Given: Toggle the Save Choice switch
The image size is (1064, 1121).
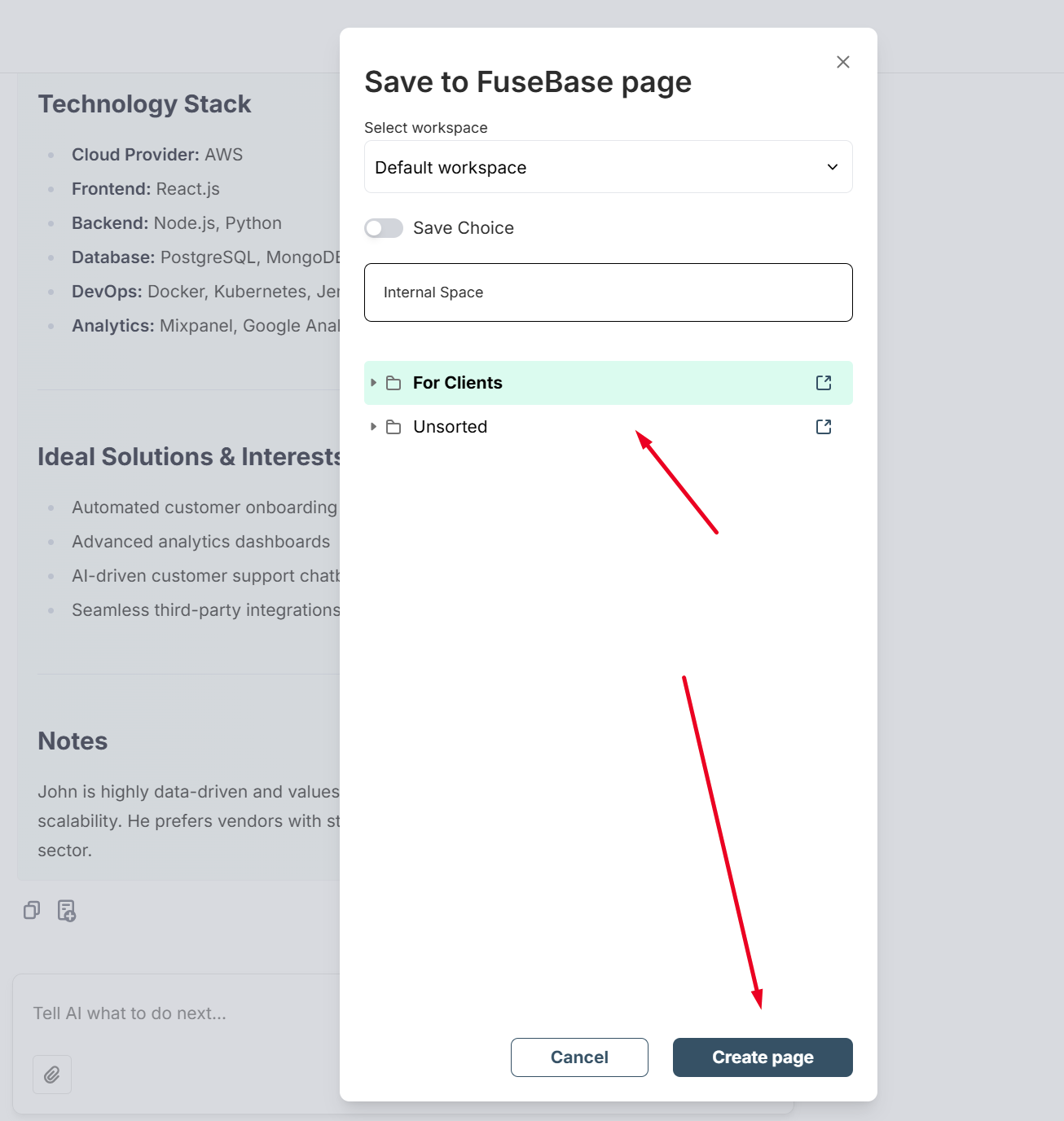Looking at the screenshot, I should coord(384,228).
